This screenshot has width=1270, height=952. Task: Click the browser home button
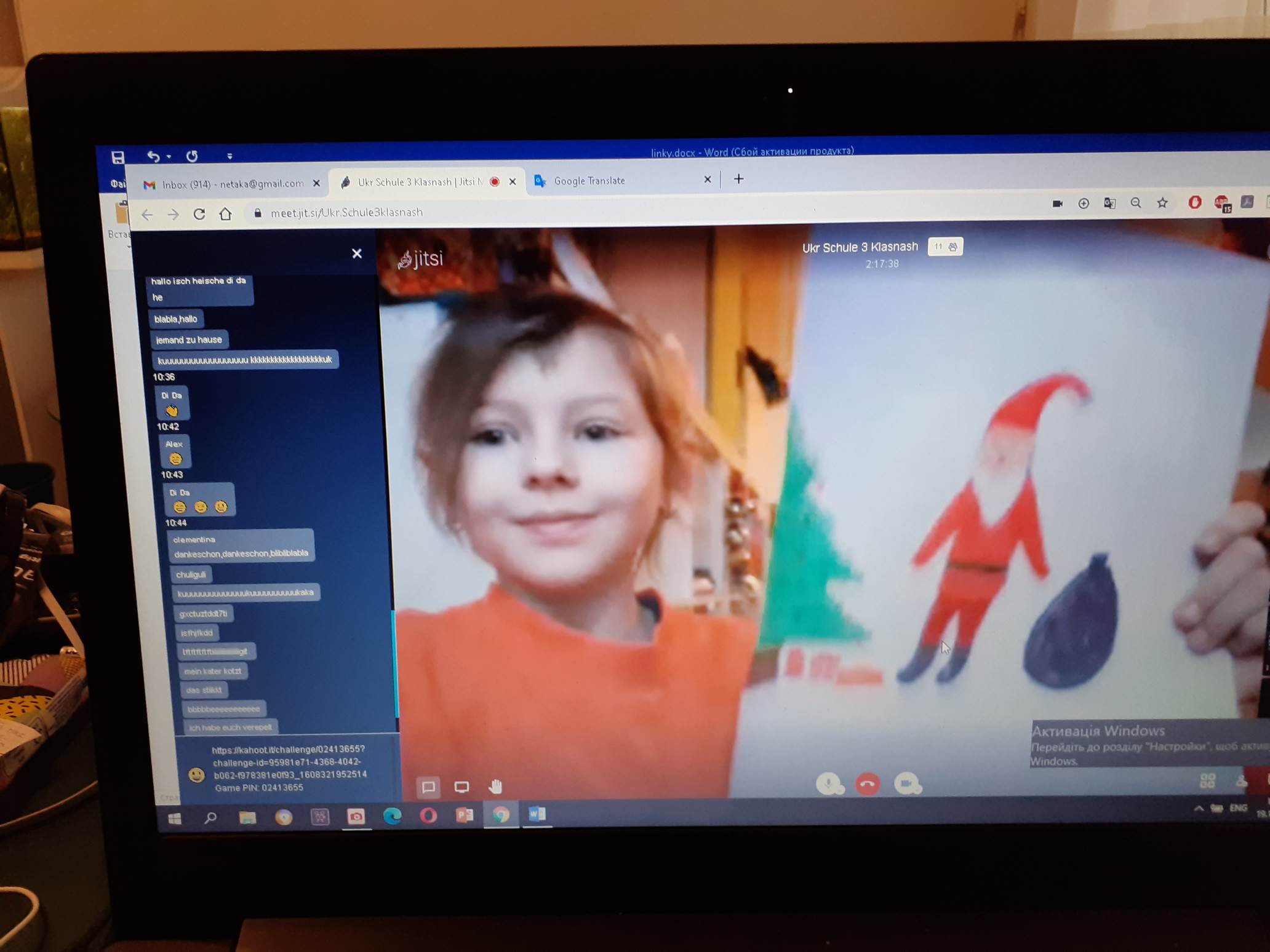click(226, 214)
